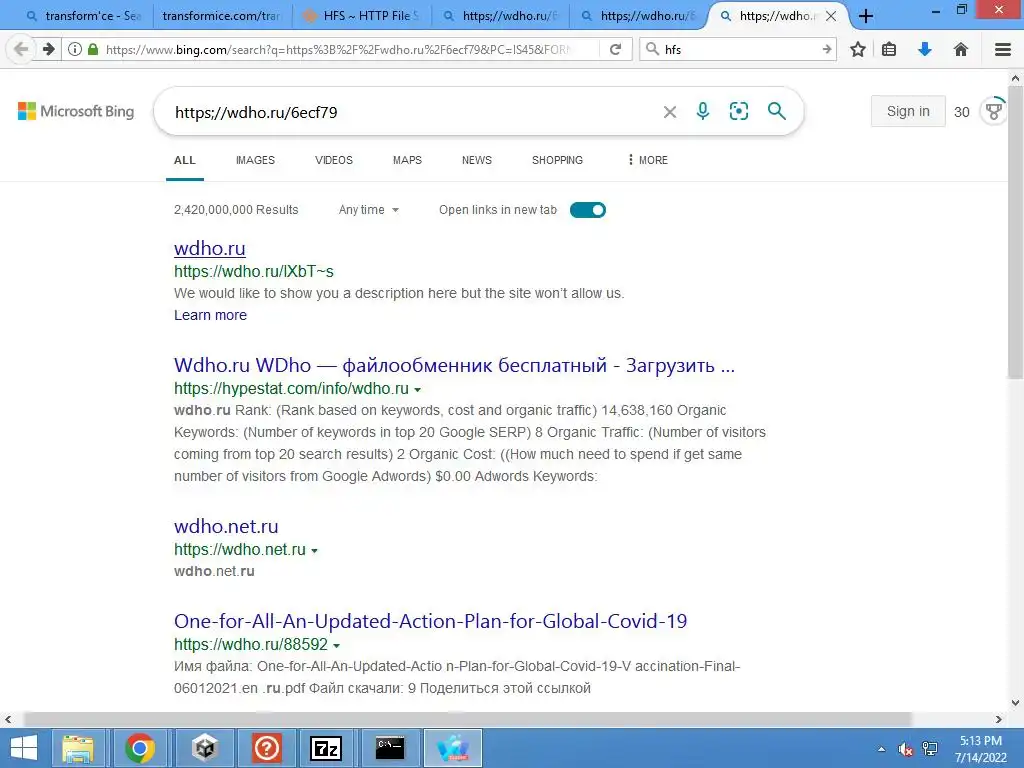Open the Command Prompt taskbar icon
This screenshot has width=1024, height=768.
[x=389, y=748]
